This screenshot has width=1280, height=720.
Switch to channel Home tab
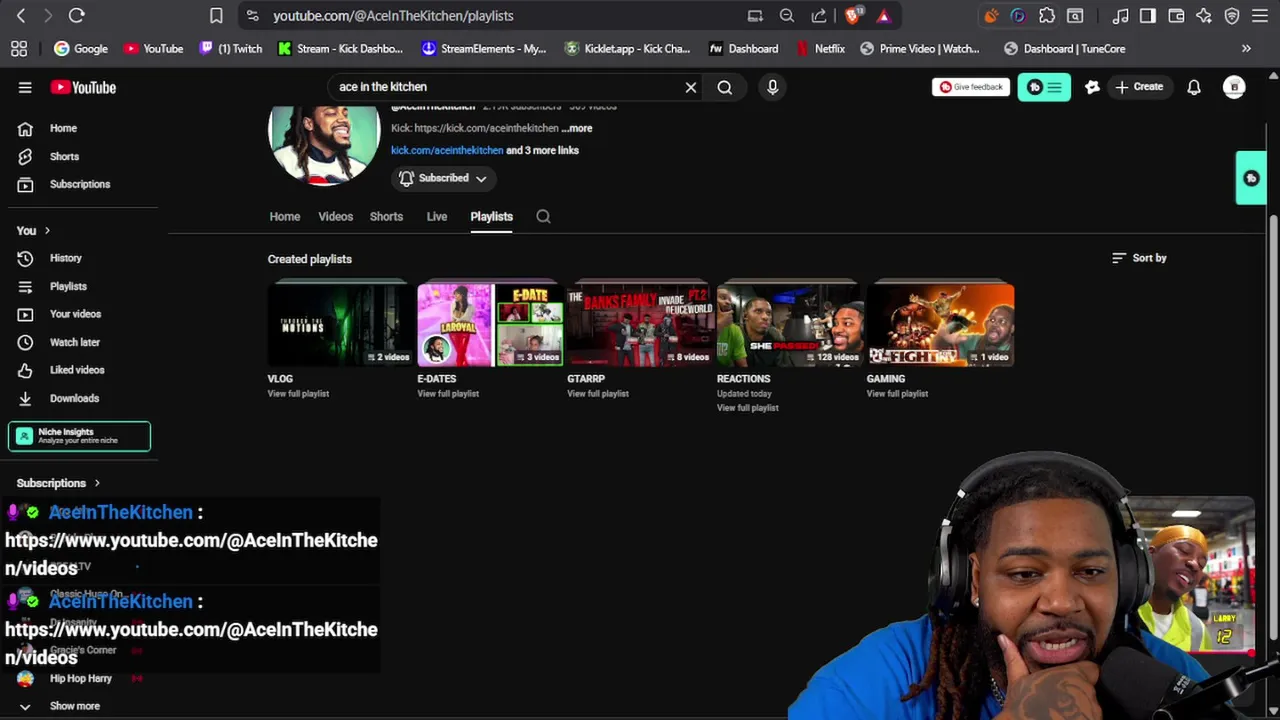(x=284, y=216)
